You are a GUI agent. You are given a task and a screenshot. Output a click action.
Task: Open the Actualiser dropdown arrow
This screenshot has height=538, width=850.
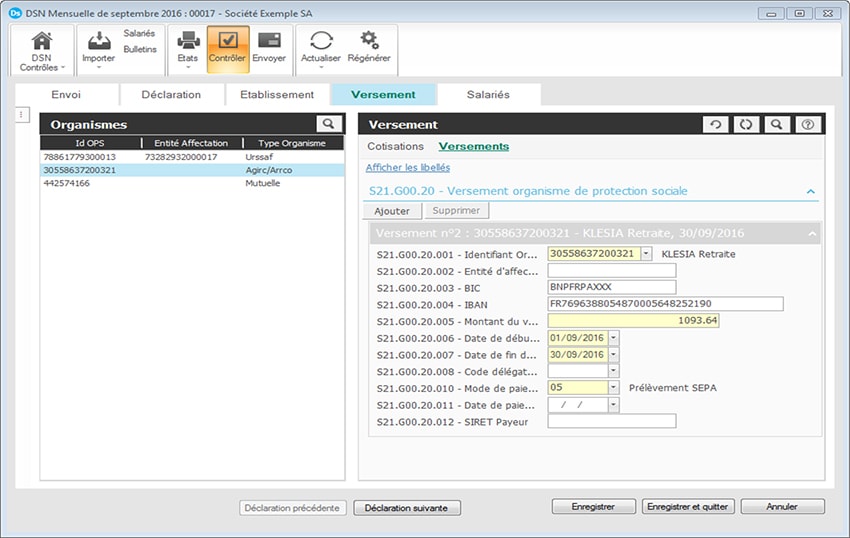coord(321,67)
